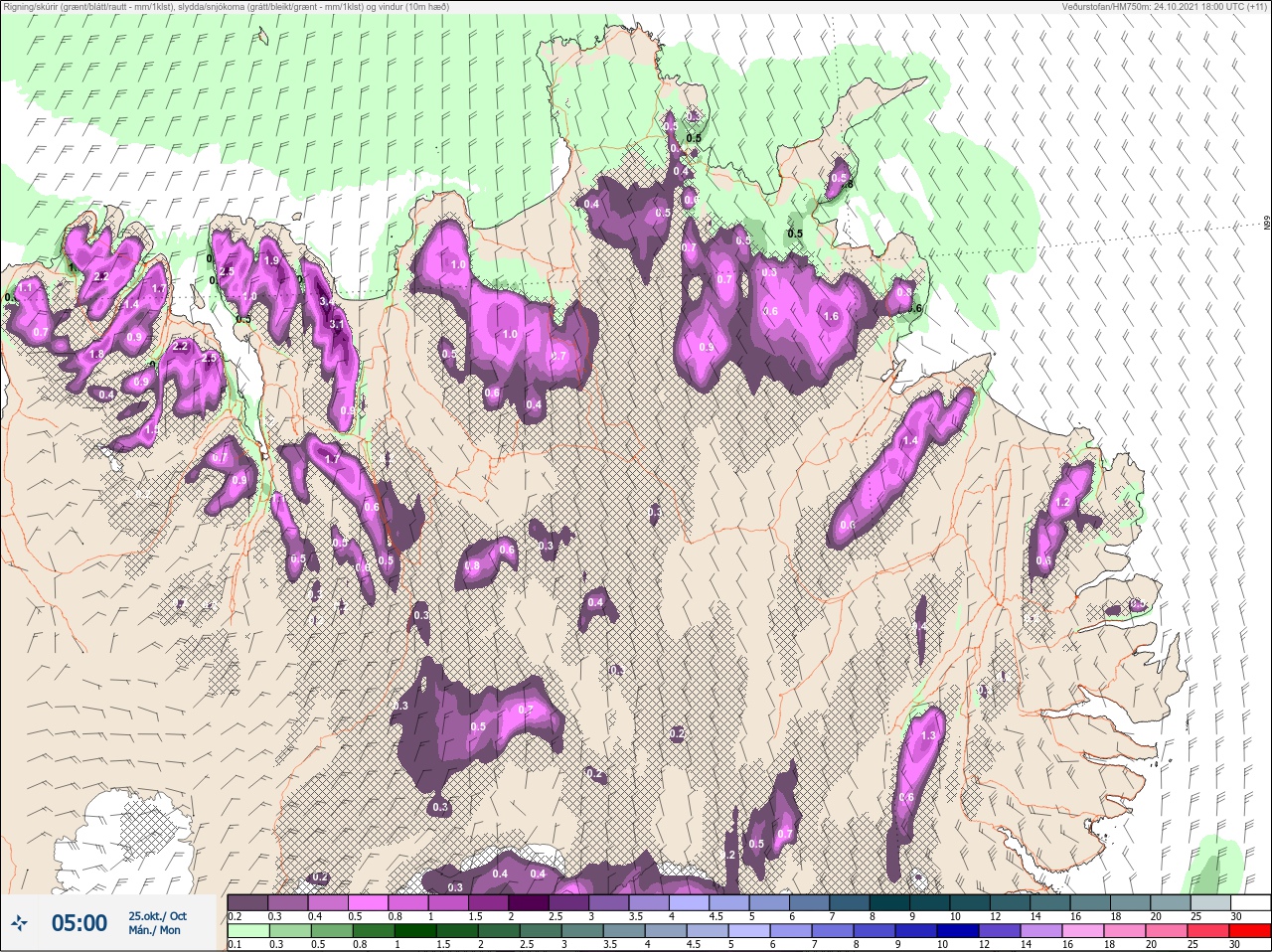Pick snow legend swatch starting at 0.5
Viewport: 1272px width, 952px height.
[368, 902]
